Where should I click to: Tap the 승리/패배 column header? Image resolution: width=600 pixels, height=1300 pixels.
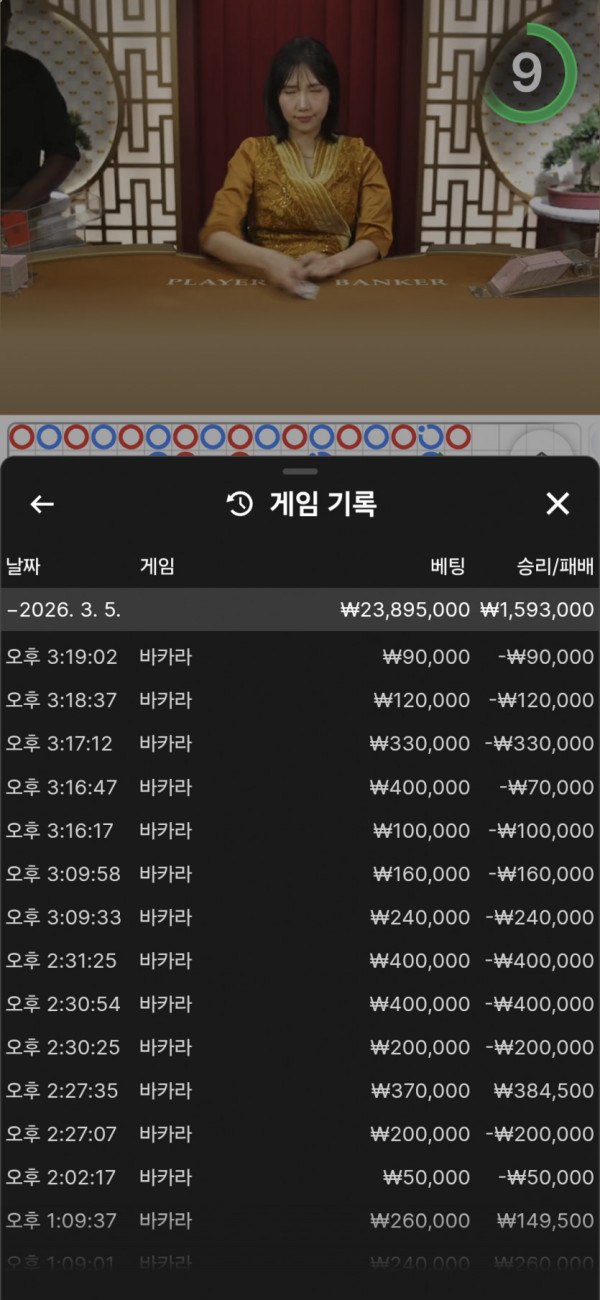pos(555,566)
